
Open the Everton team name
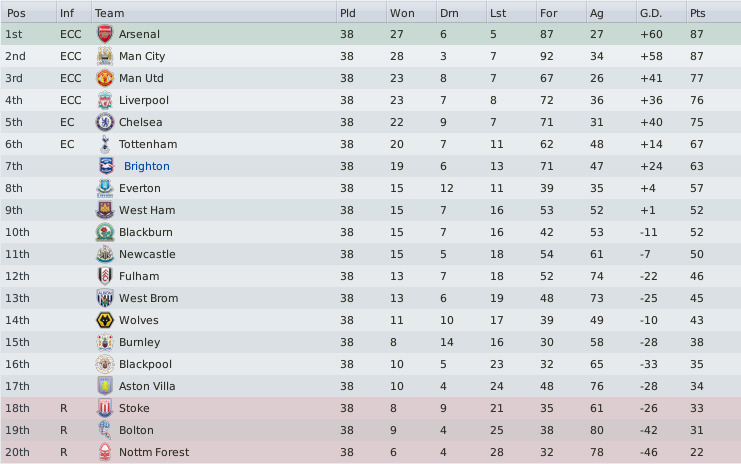[140, 188]
